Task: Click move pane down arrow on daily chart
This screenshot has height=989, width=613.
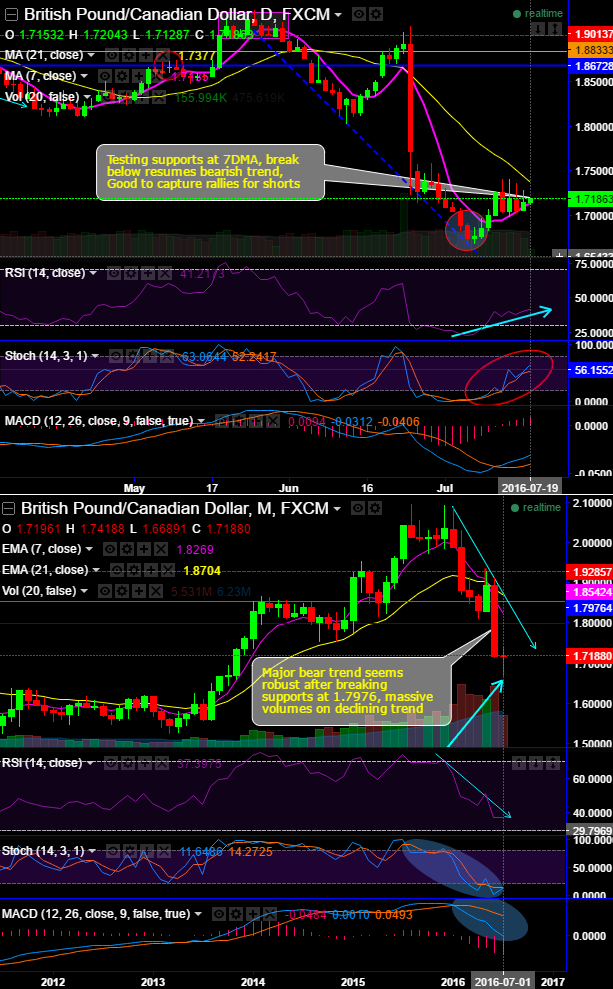Action: pos(538,28)
